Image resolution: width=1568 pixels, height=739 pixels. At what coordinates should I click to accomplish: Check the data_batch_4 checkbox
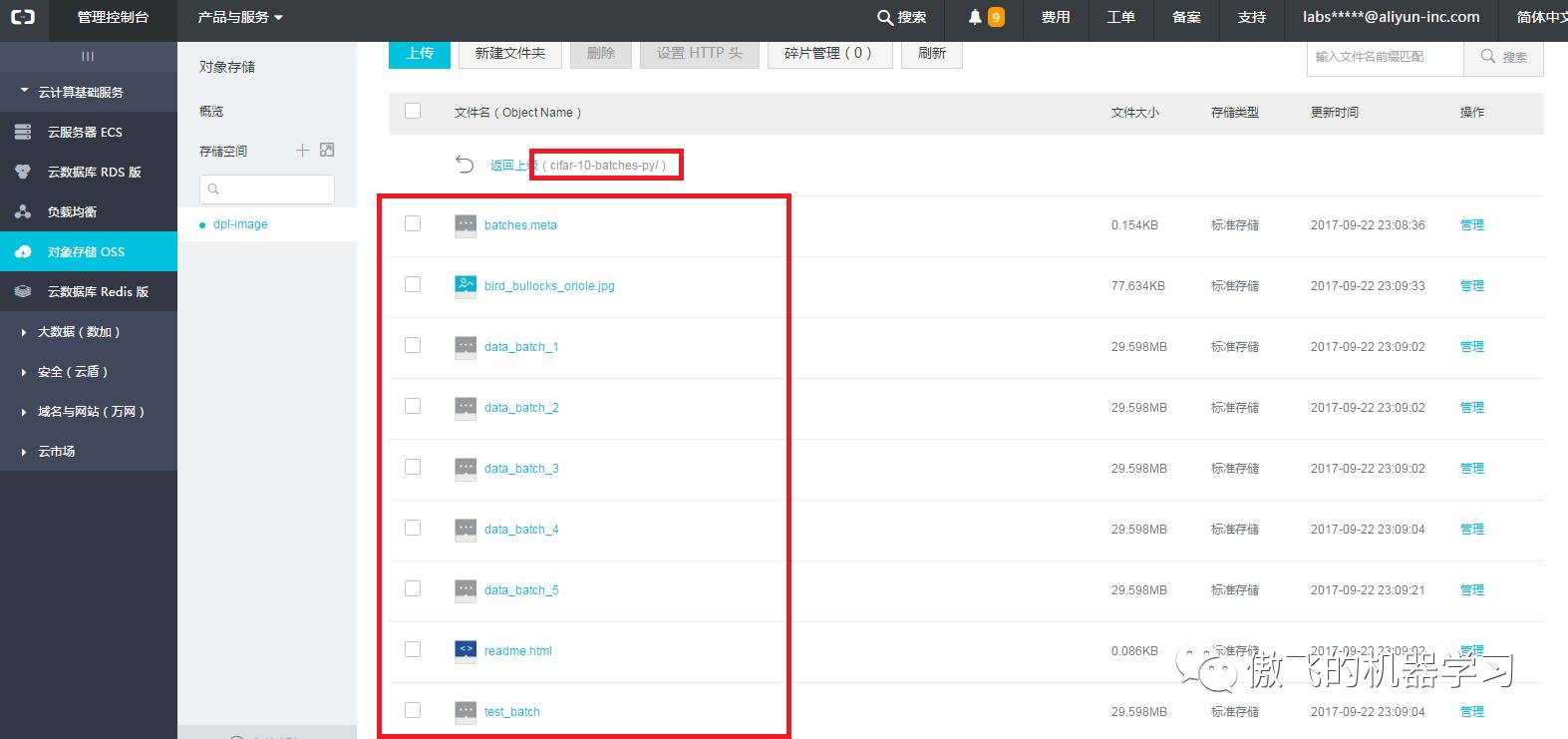(413, 528)
